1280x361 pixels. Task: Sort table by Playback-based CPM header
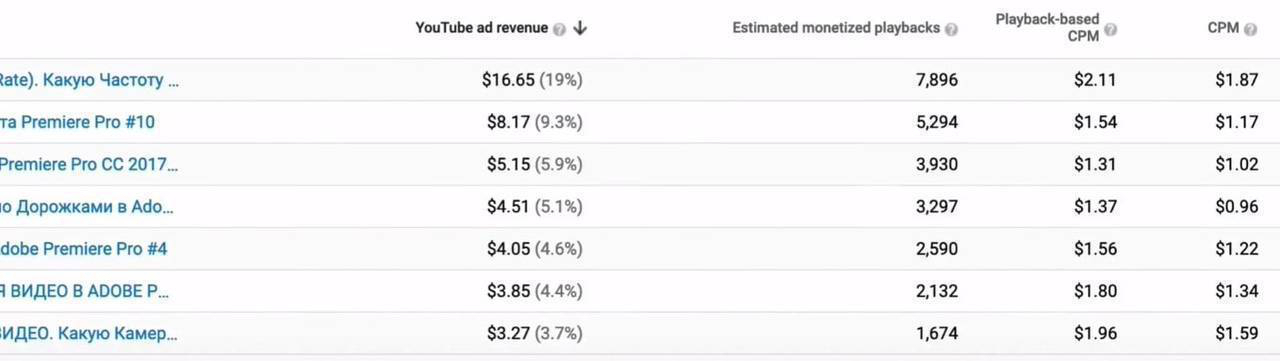coord(1047,28)
